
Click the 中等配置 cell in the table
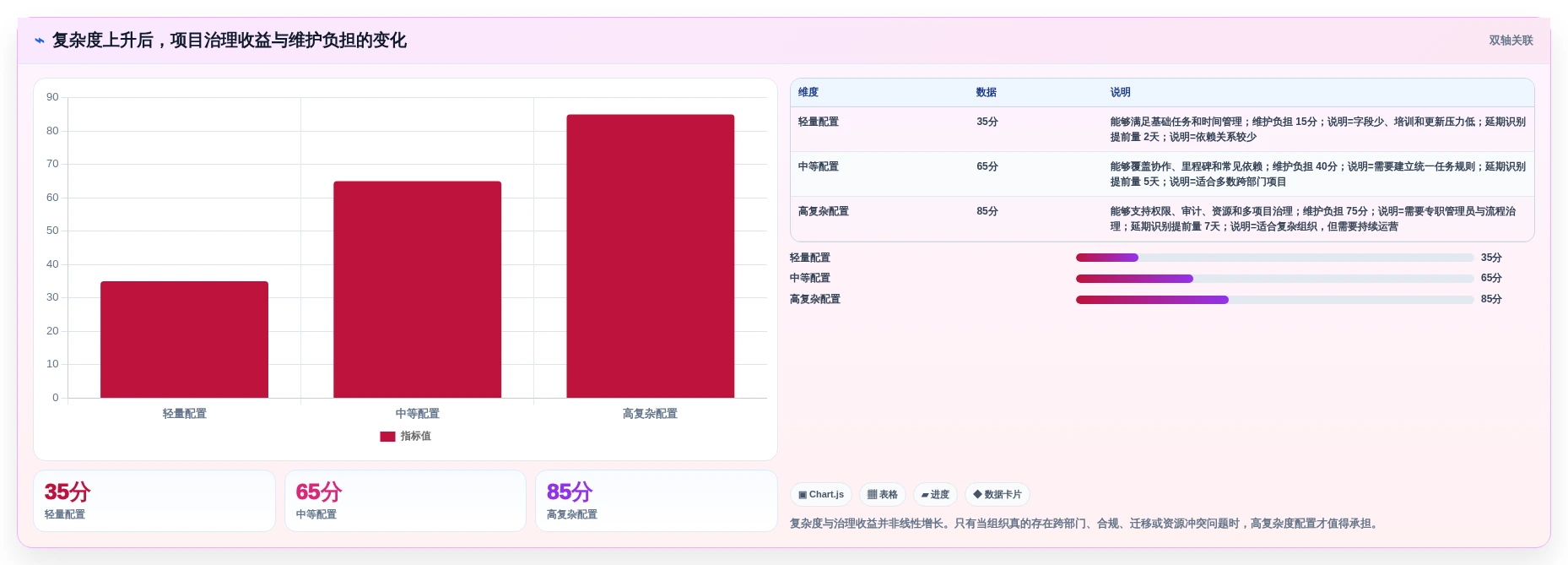(819, 166)
